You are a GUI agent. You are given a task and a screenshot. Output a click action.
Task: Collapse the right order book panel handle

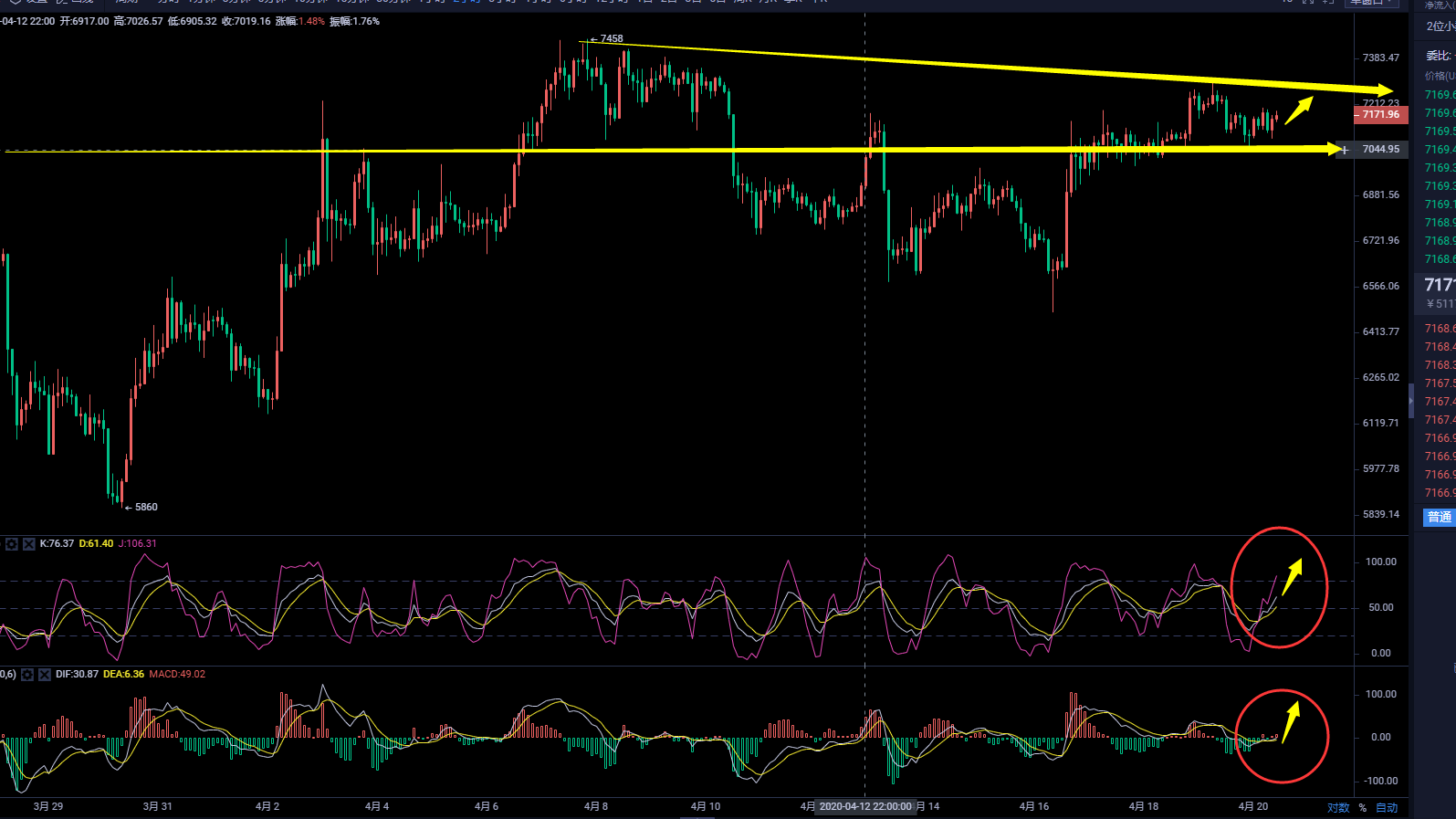pos(1411,400)
